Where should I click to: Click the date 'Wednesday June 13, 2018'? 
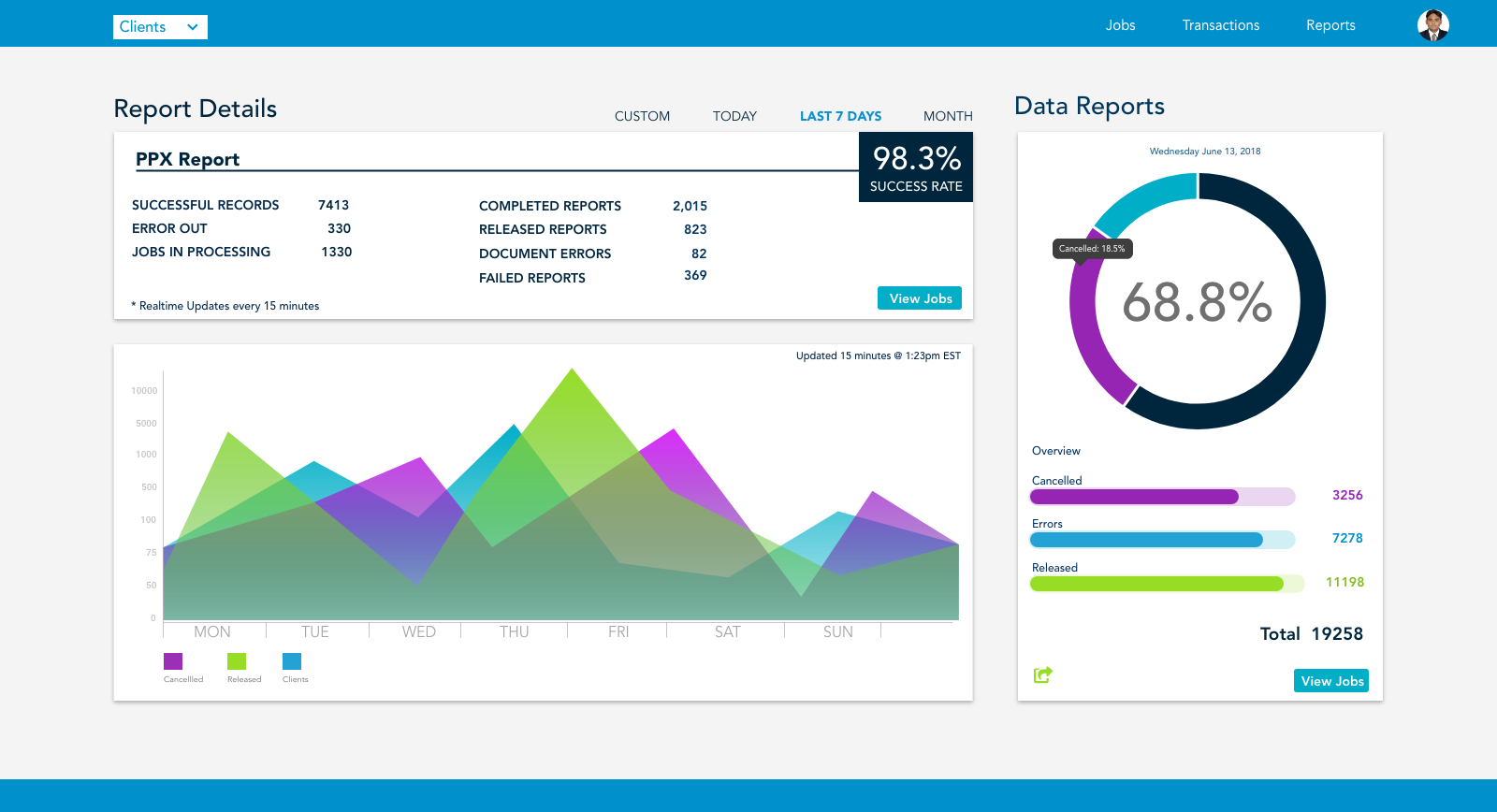[x=1205, y=151]
